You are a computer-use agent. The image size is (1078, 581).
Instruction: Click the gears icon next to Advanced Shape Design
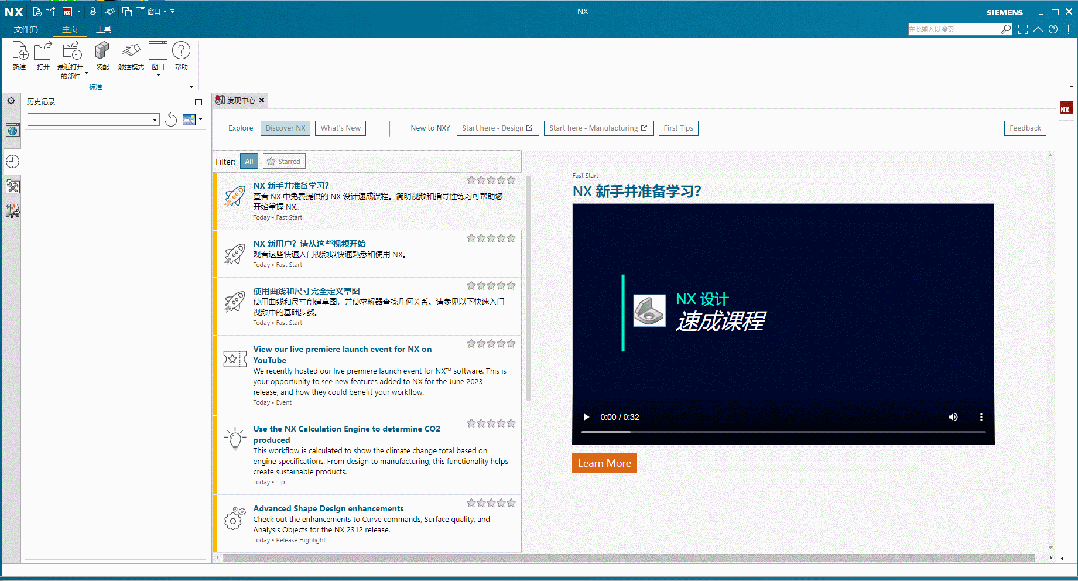(x=234, y=518)
